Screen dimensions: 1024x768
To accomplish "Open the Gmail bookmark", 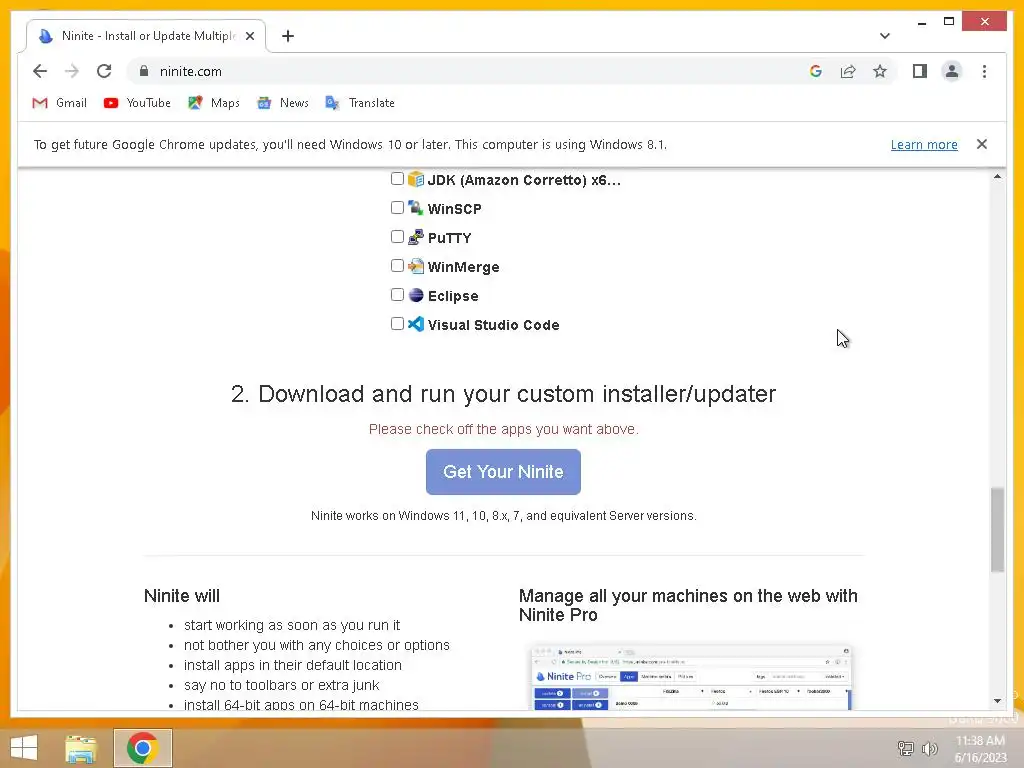I will [59, 103].
